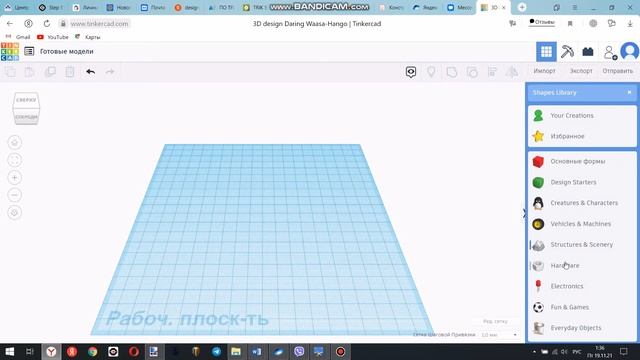The width and height of the screenshot is (640, 360).
Task: Click the invite collaborator icon
Action: 610,52
